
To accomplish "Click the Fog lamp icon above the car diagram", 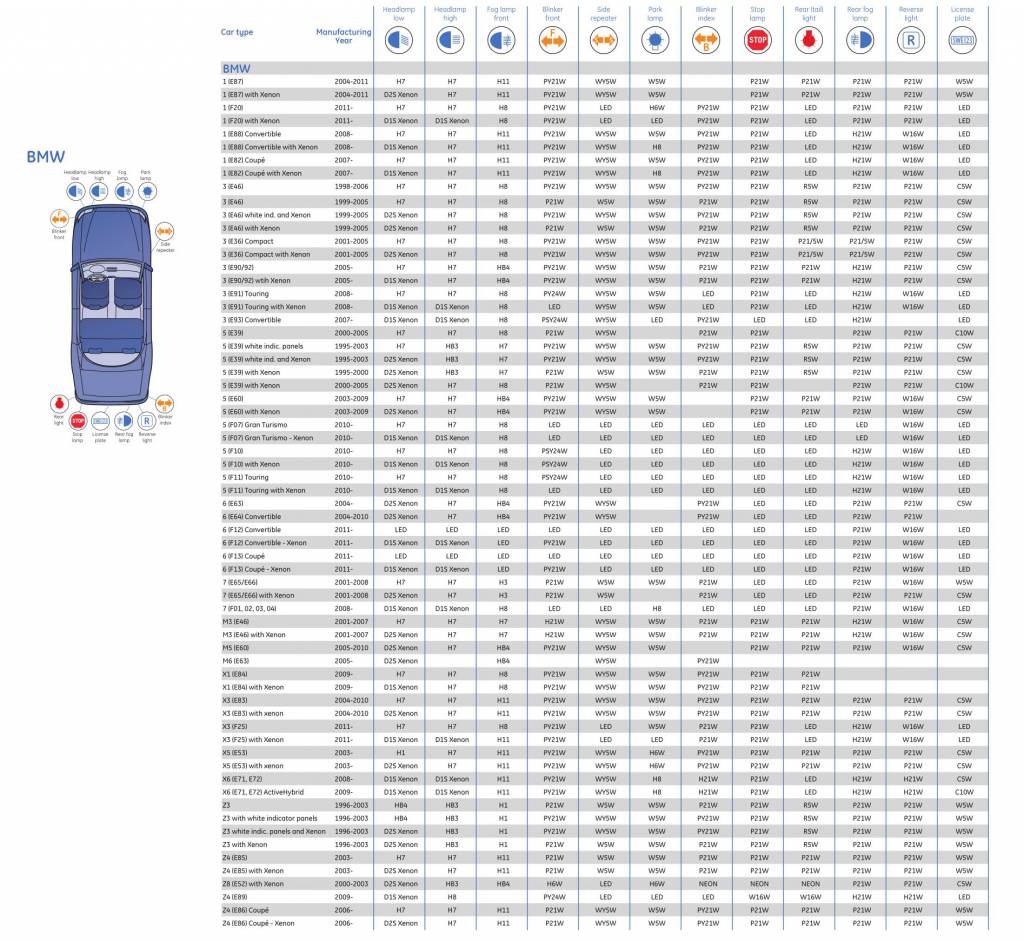I will 123,191.
